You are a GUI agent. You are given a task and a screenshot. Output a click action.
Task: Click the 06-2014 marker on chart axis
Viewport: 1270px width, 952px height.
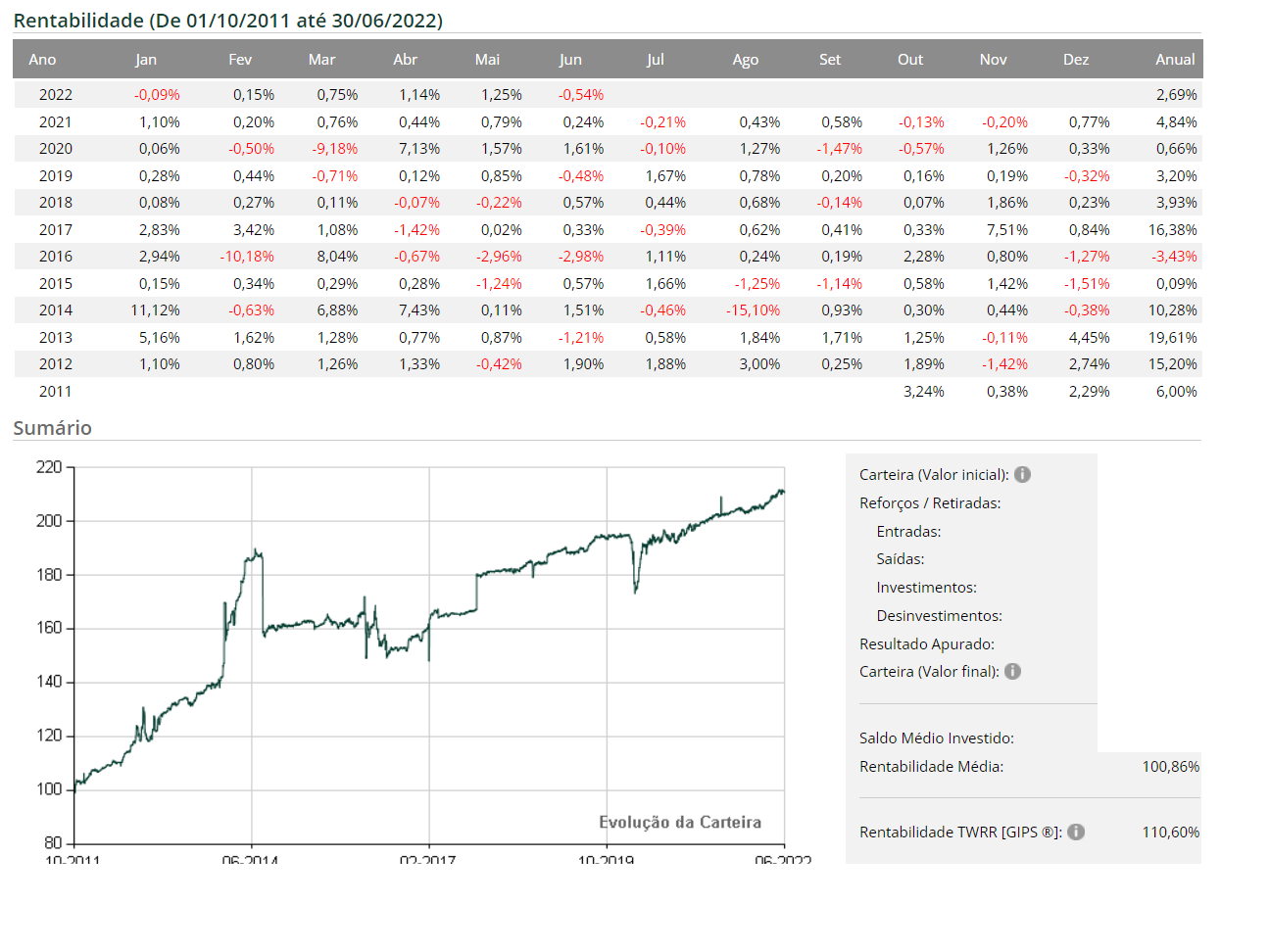pos(251,858)
